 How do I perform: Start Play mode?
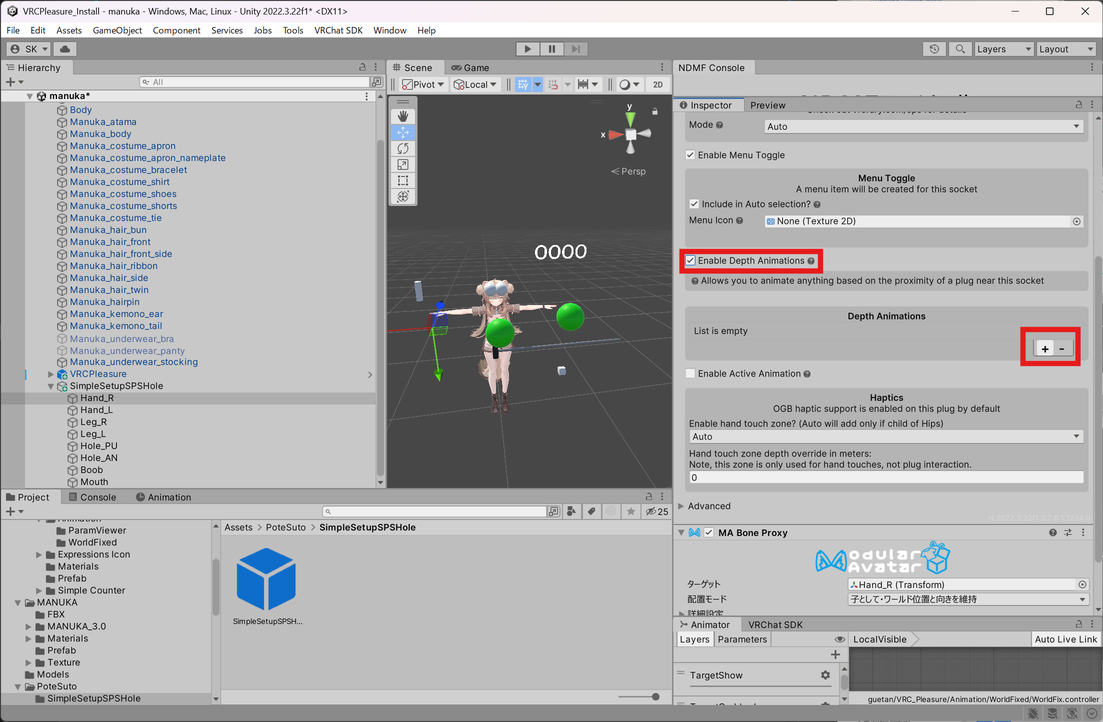click(x=528, y=49)
